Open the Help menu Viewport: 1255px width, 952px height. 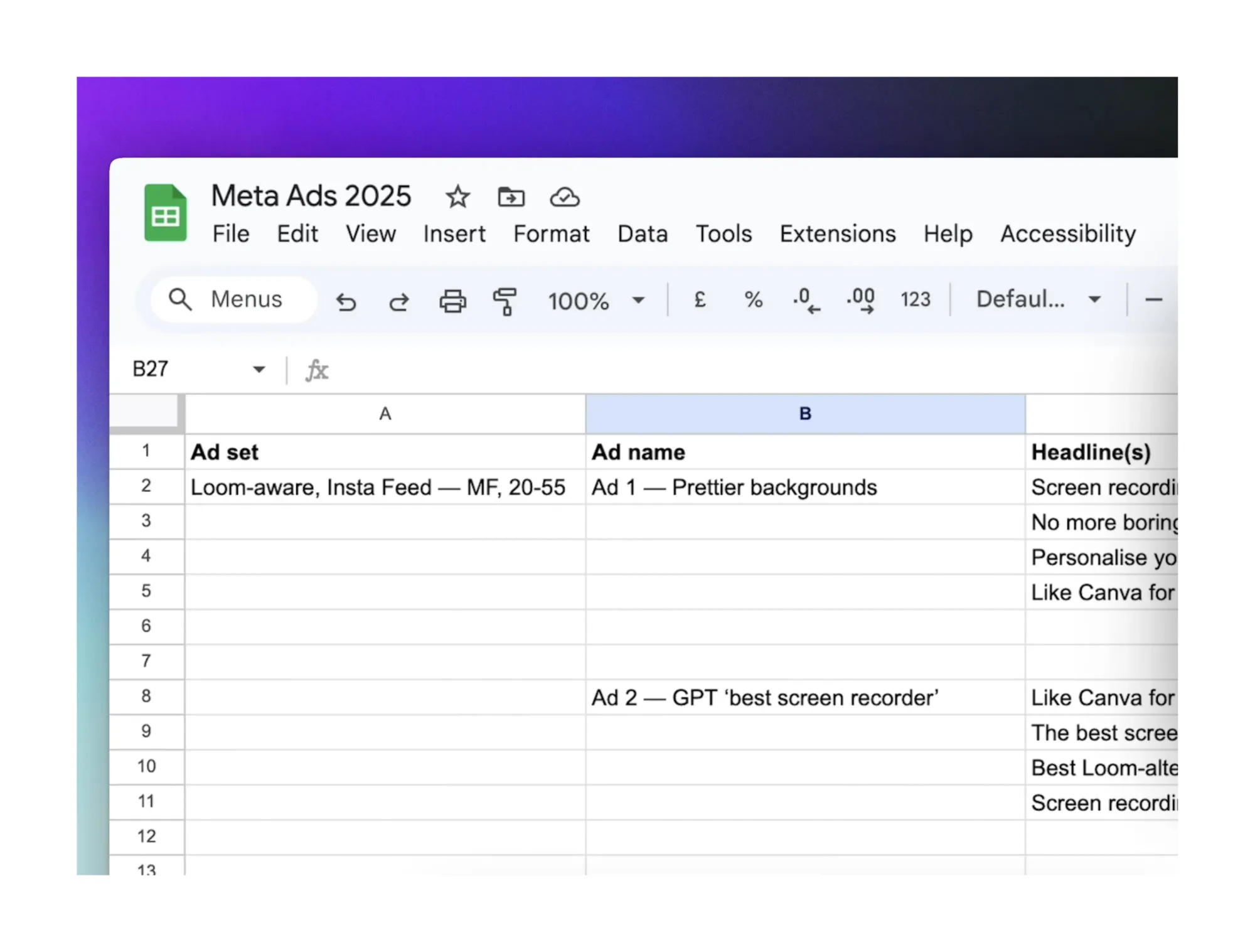(x=948, y=234)
